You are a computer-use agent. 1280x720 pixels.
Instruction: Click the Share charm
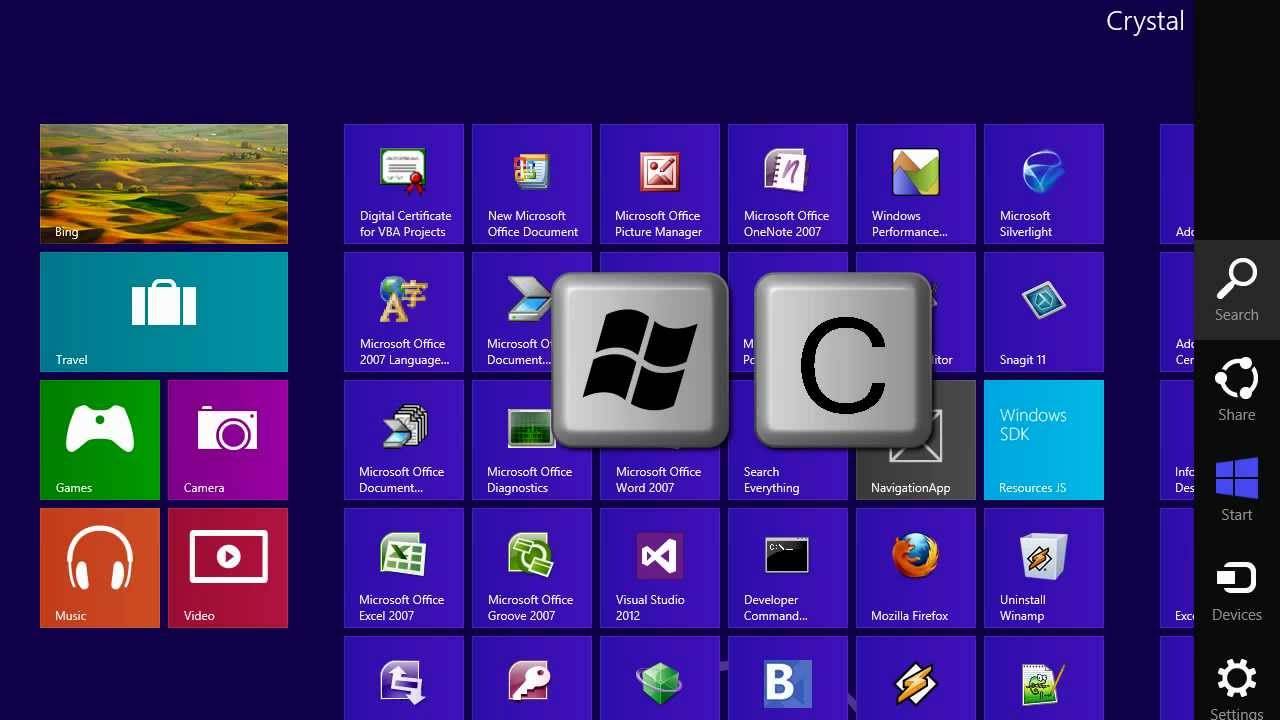pyautogui.click(x=1236, y=390)
